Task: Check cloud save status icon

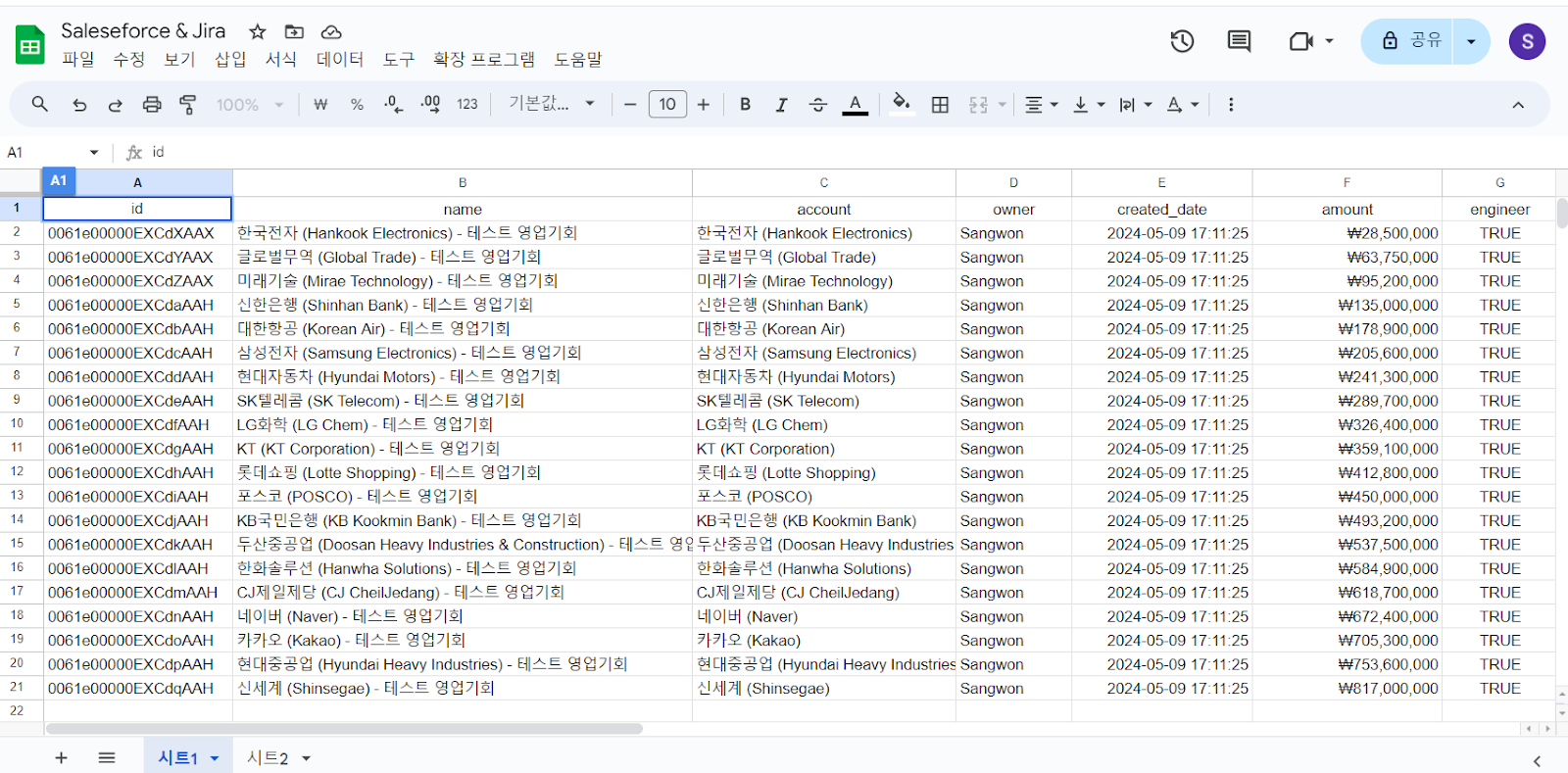Action: click(331, 32)
